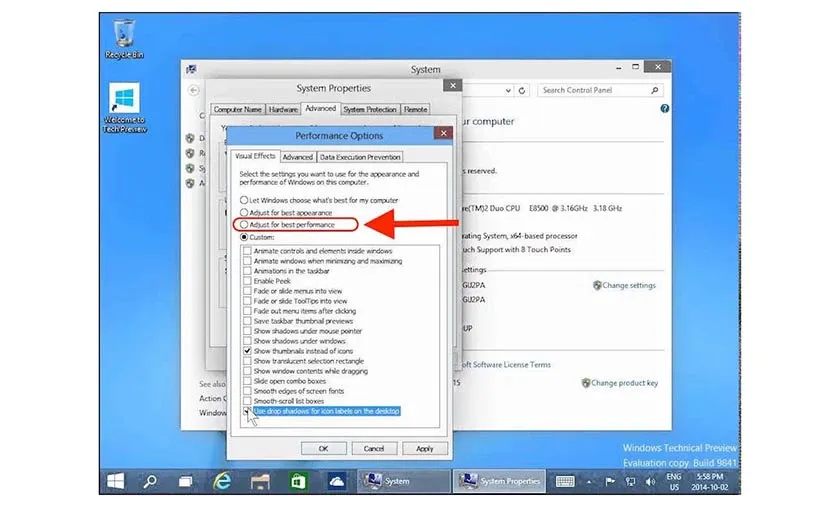Open the System Protection tab
The image size is (840, 507).
[x=370, y=109]
